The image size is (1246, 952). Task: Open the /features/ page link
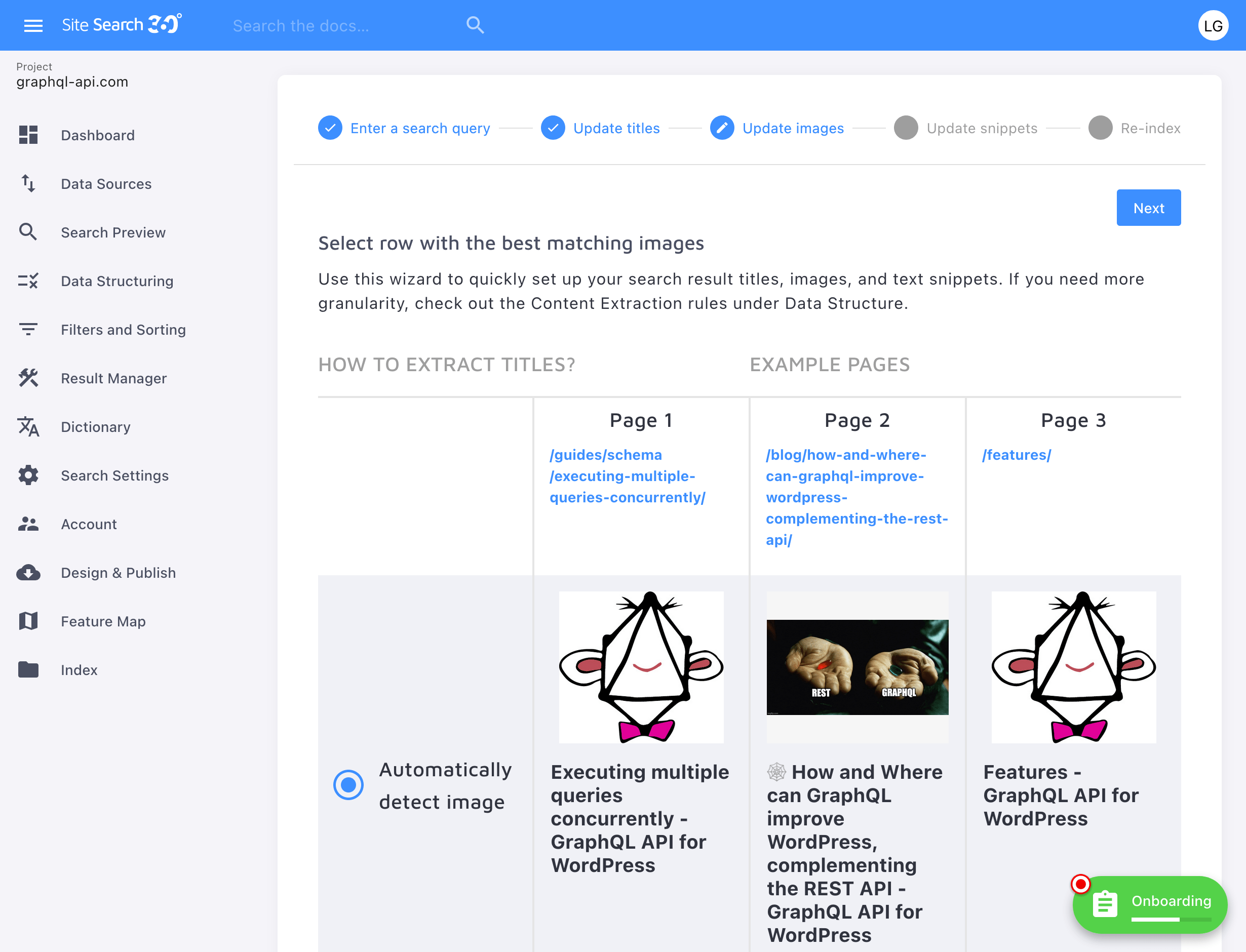tap(1016, 454)
